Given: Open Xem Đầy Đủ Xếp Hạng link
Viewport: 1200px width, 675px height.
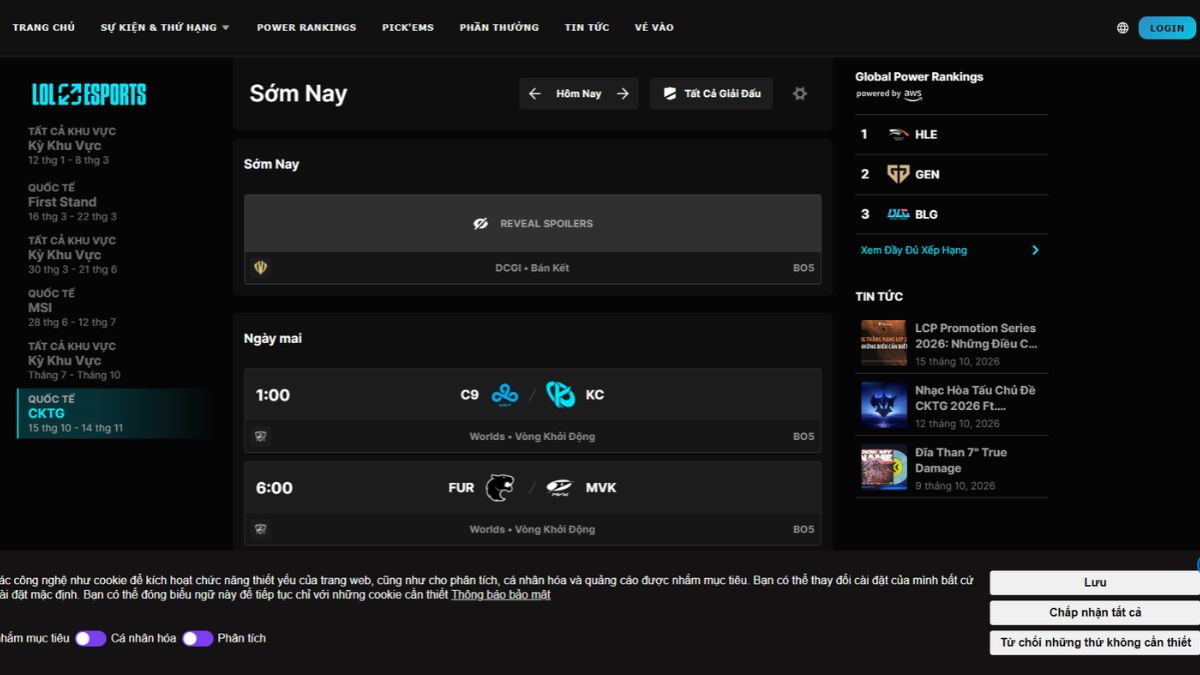Looking at the screenshot, I should [914, 250].
